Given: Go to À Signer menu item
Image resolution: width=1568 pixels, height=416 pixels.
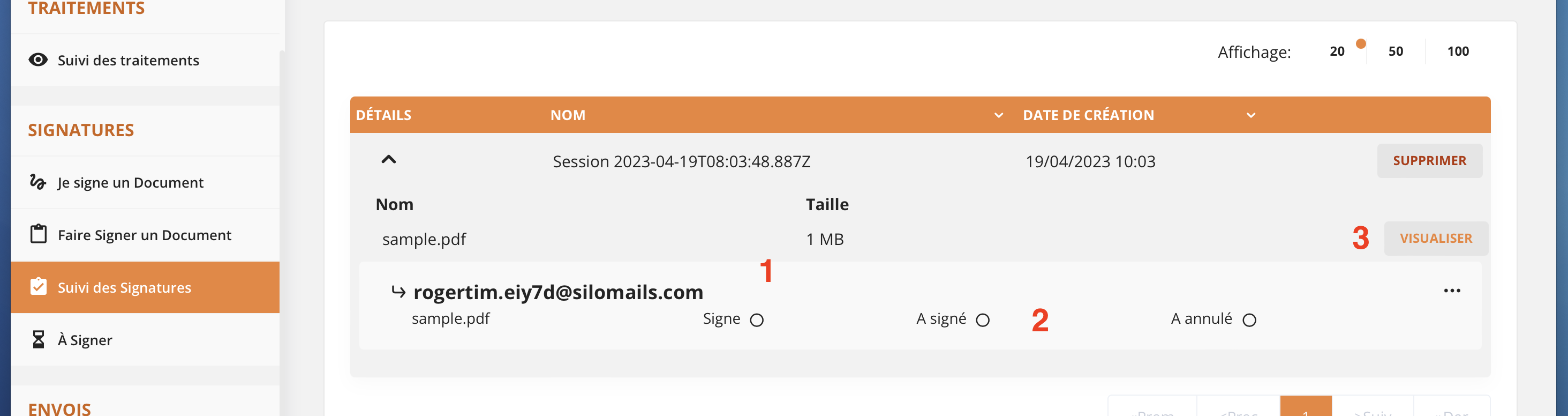Looking at the screenshot, I should tap(85, 340).
